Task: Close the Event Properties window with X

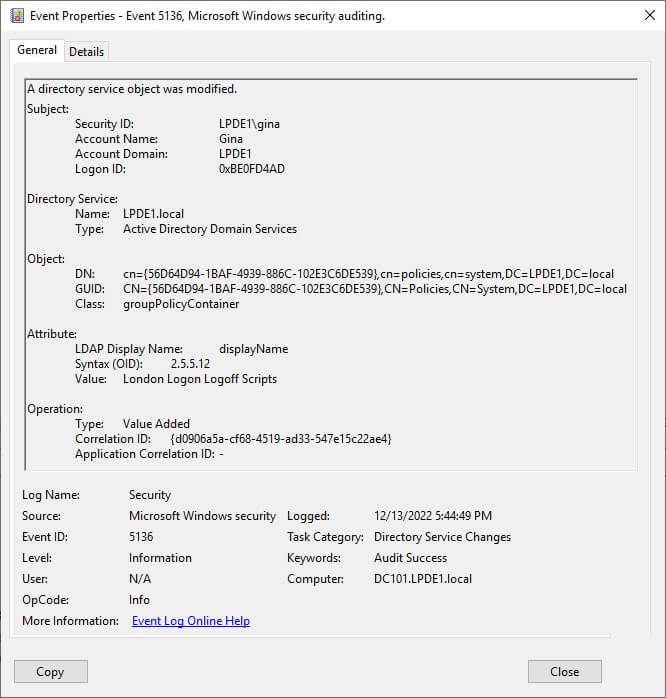Action: (650, 15)
